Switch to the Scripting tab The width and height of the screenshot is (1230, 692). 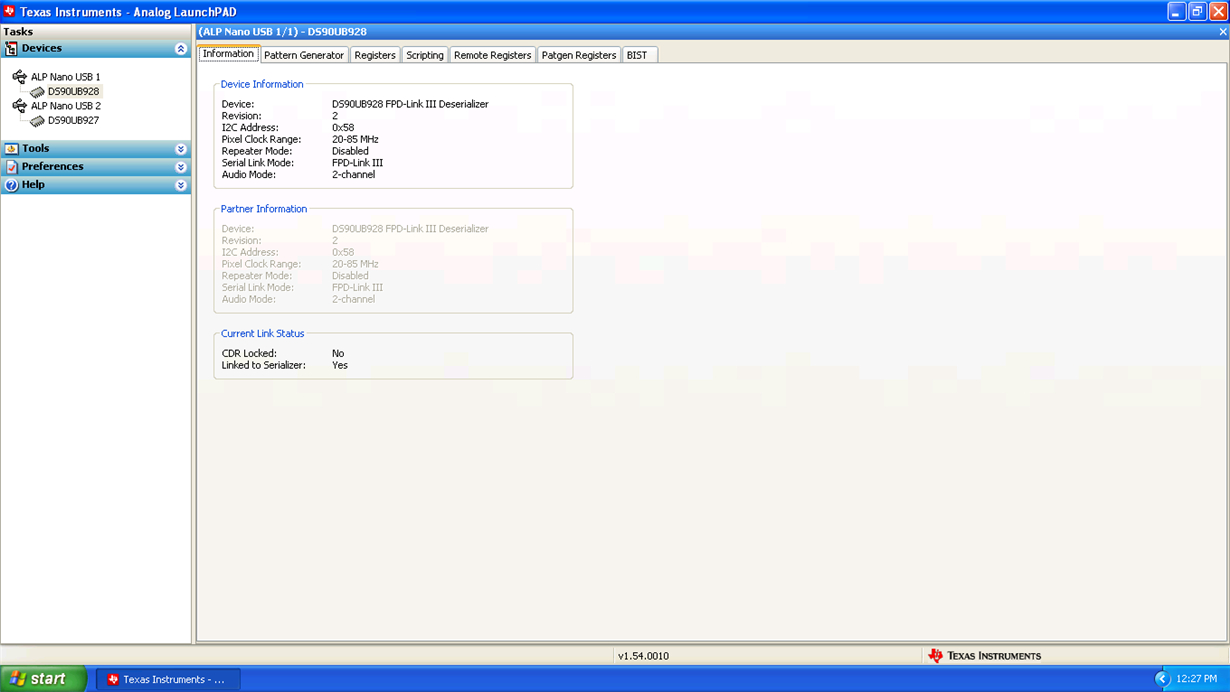pos(425,55)
